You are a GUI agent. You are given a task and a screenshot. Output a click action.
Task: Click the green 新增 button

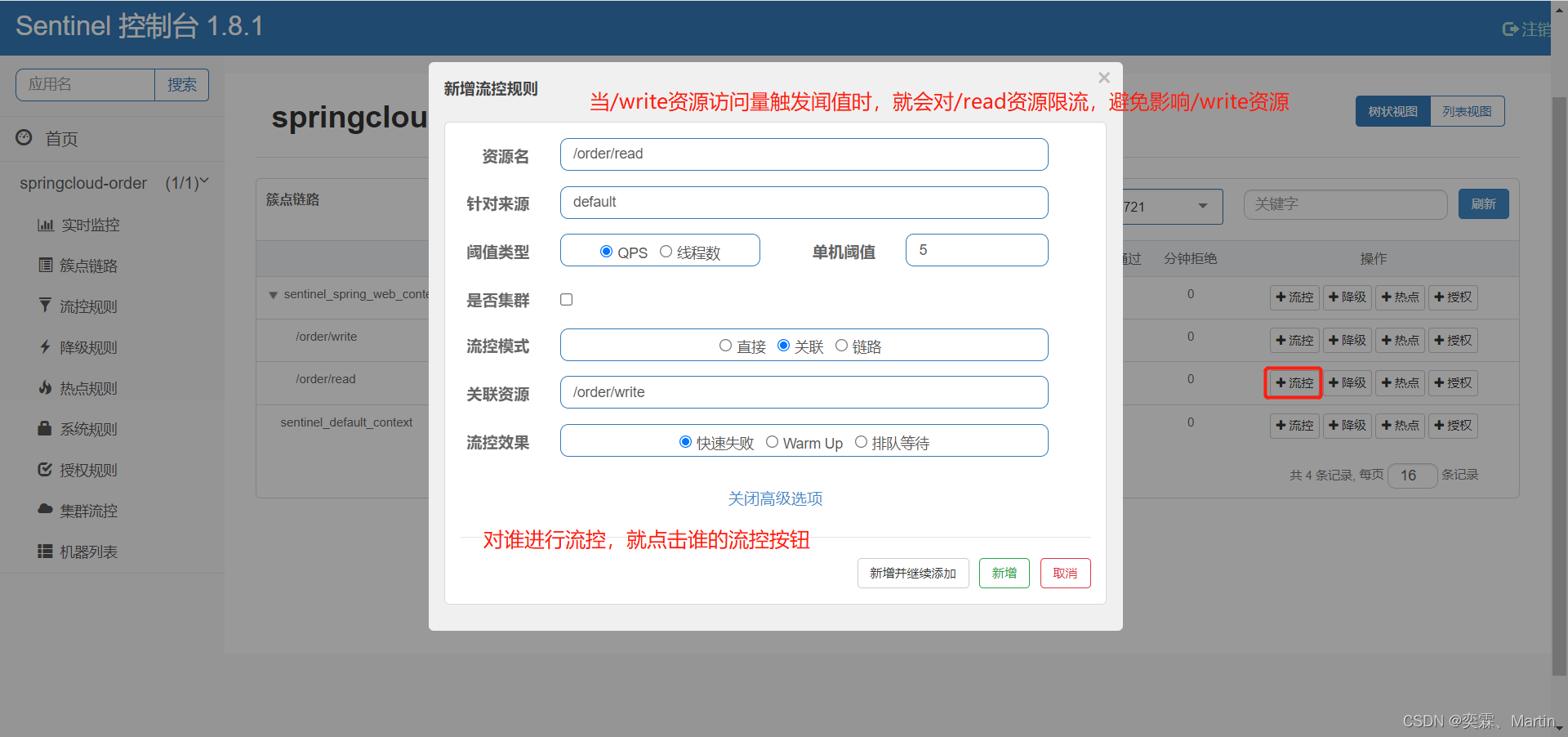click(1004, 573)
